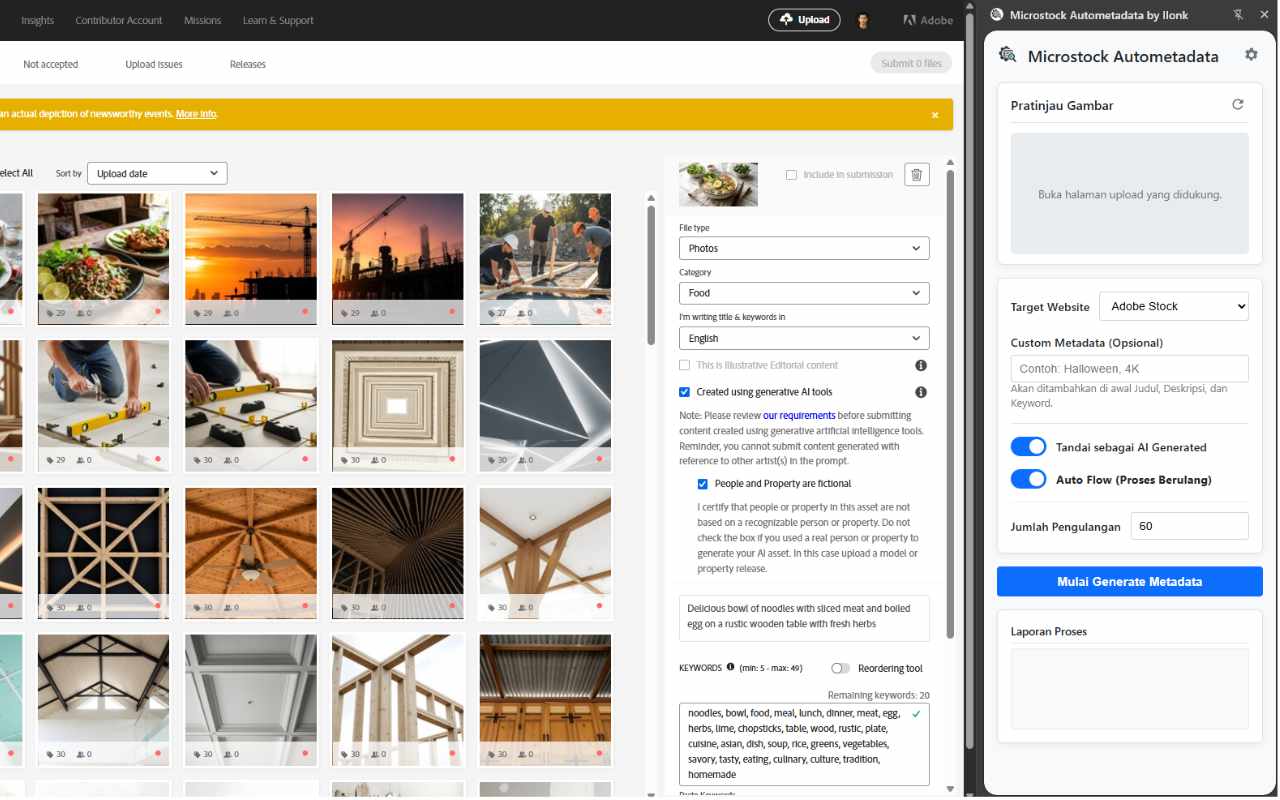Select the noodle salad bowl thumbnail
This screenshot has height=800, width=1280.
click(x=103, y=258)
